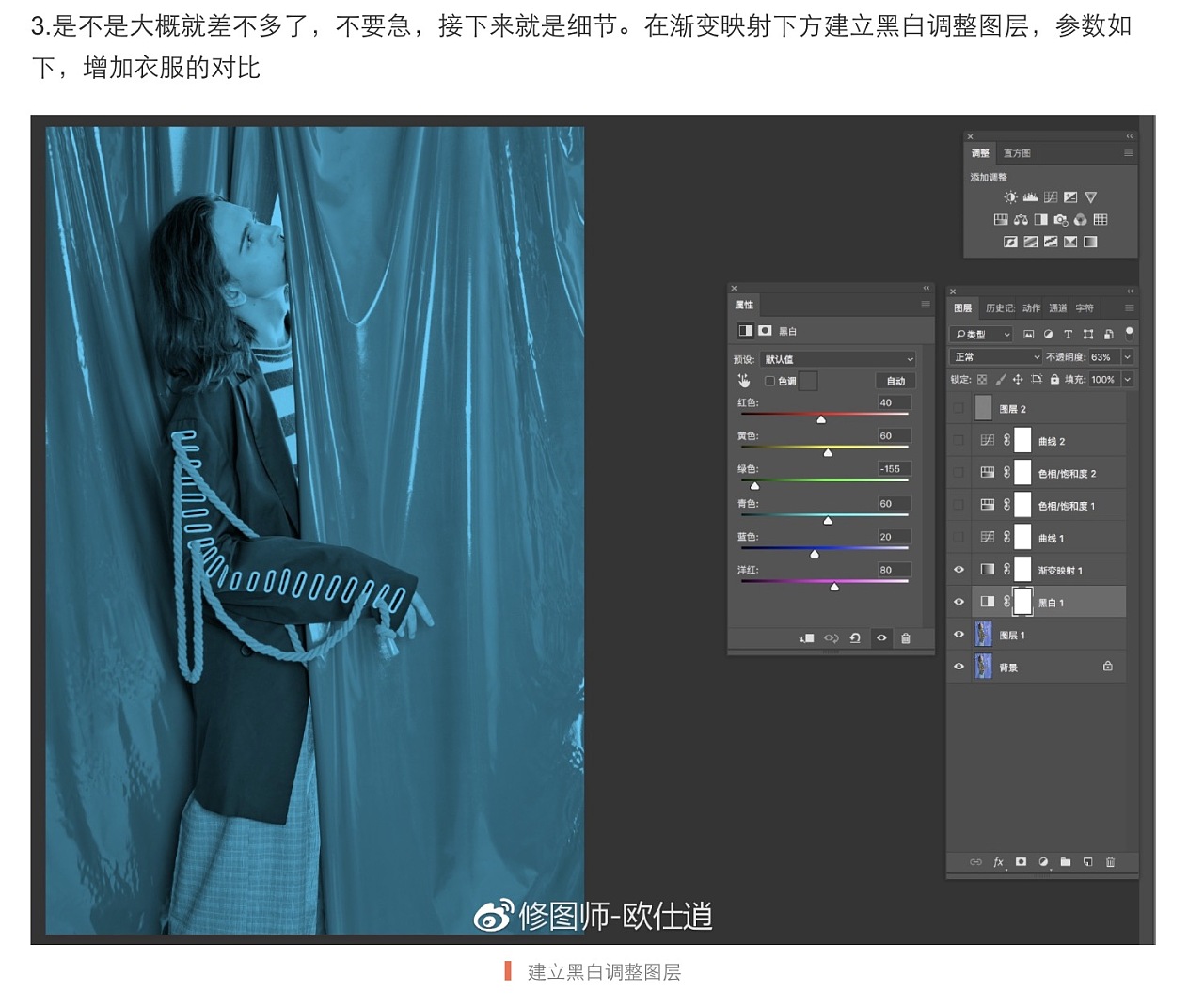Filter layers by pixel layers
The image size is (1204, 1006).
click(x=1029, y=335)
